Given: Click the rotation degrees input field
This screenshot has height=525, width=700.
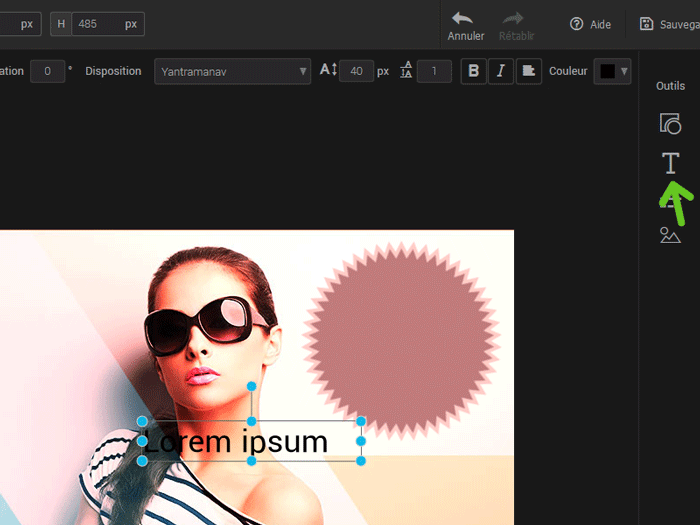Looking at the screenshot, I should coord(47,71).
